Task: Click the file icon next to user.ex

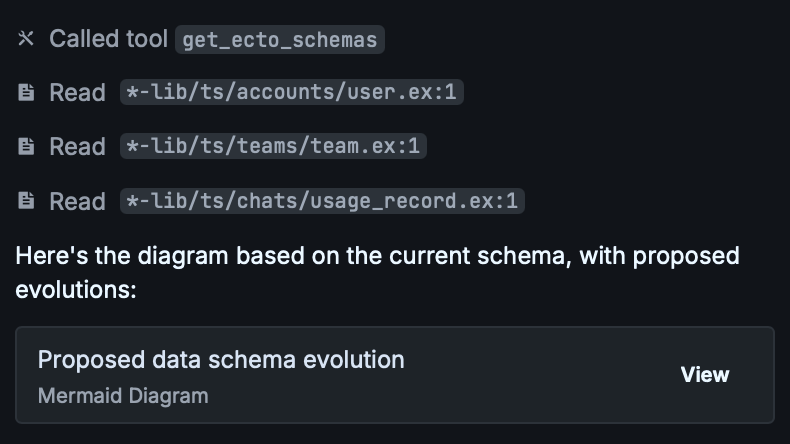Action: (x=26, y=93)
